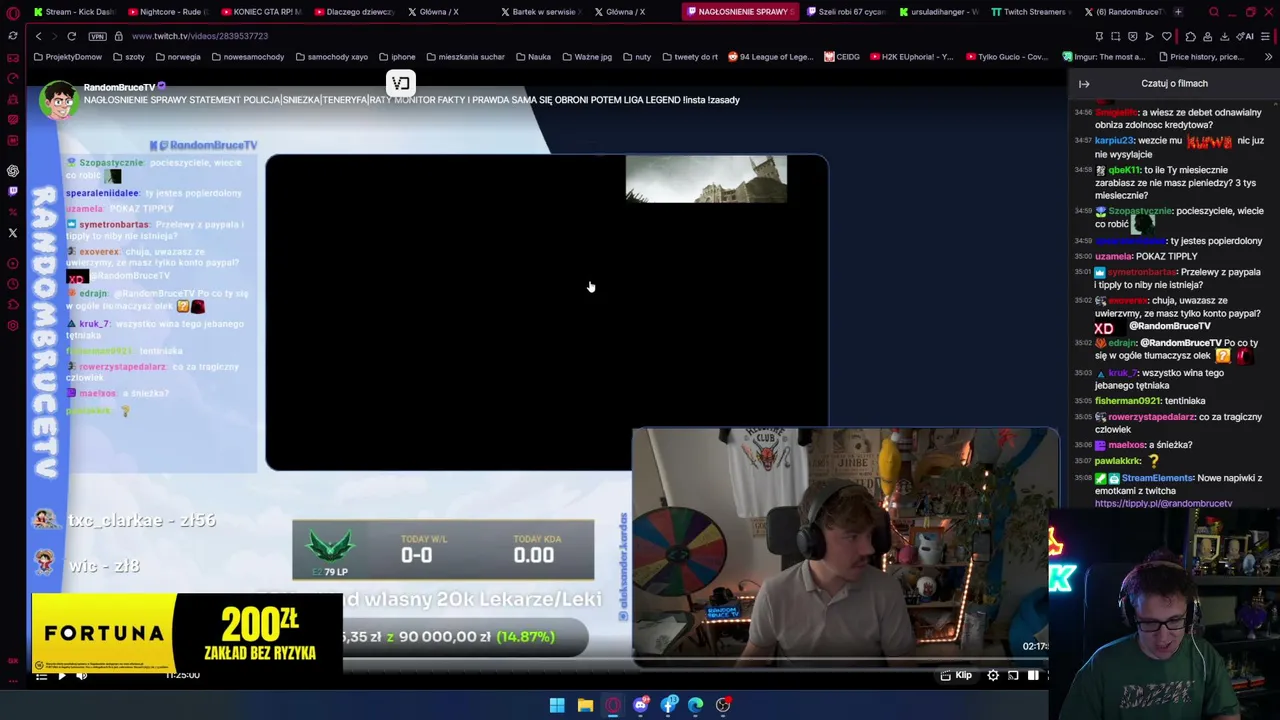Reload the Twitch page
This screenshot has height=720, width=1280.
[72, 36]
